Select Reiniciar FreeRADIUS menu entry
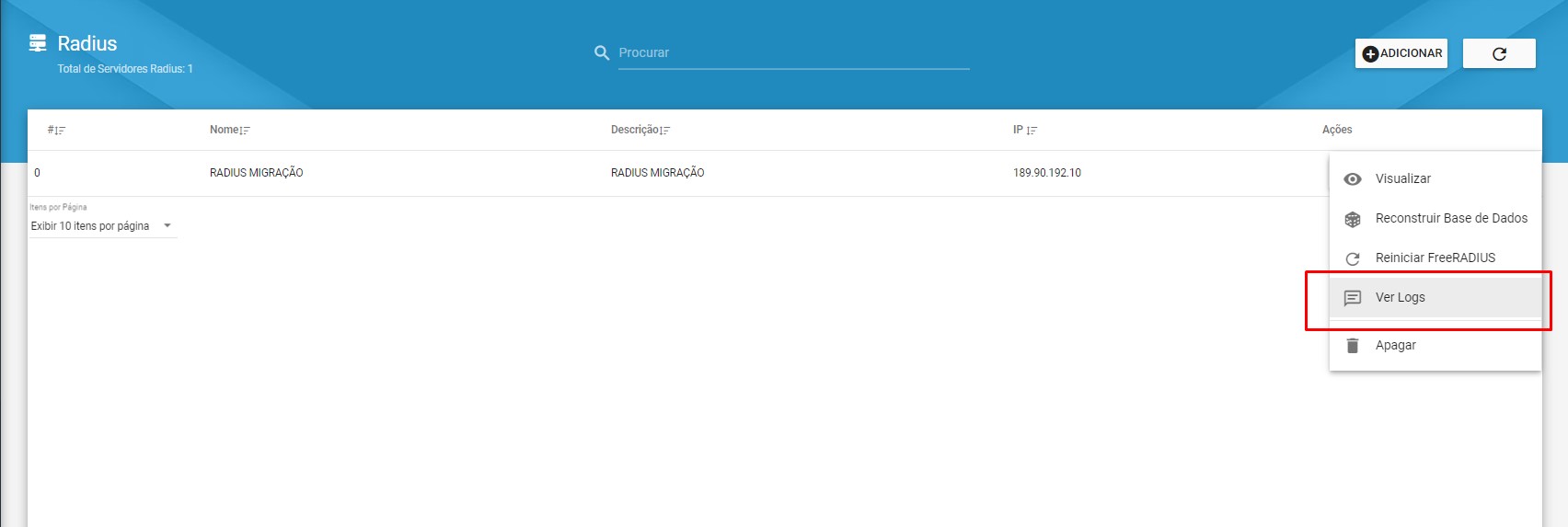The image size is (1568, 527). (x=1435, y=258)
